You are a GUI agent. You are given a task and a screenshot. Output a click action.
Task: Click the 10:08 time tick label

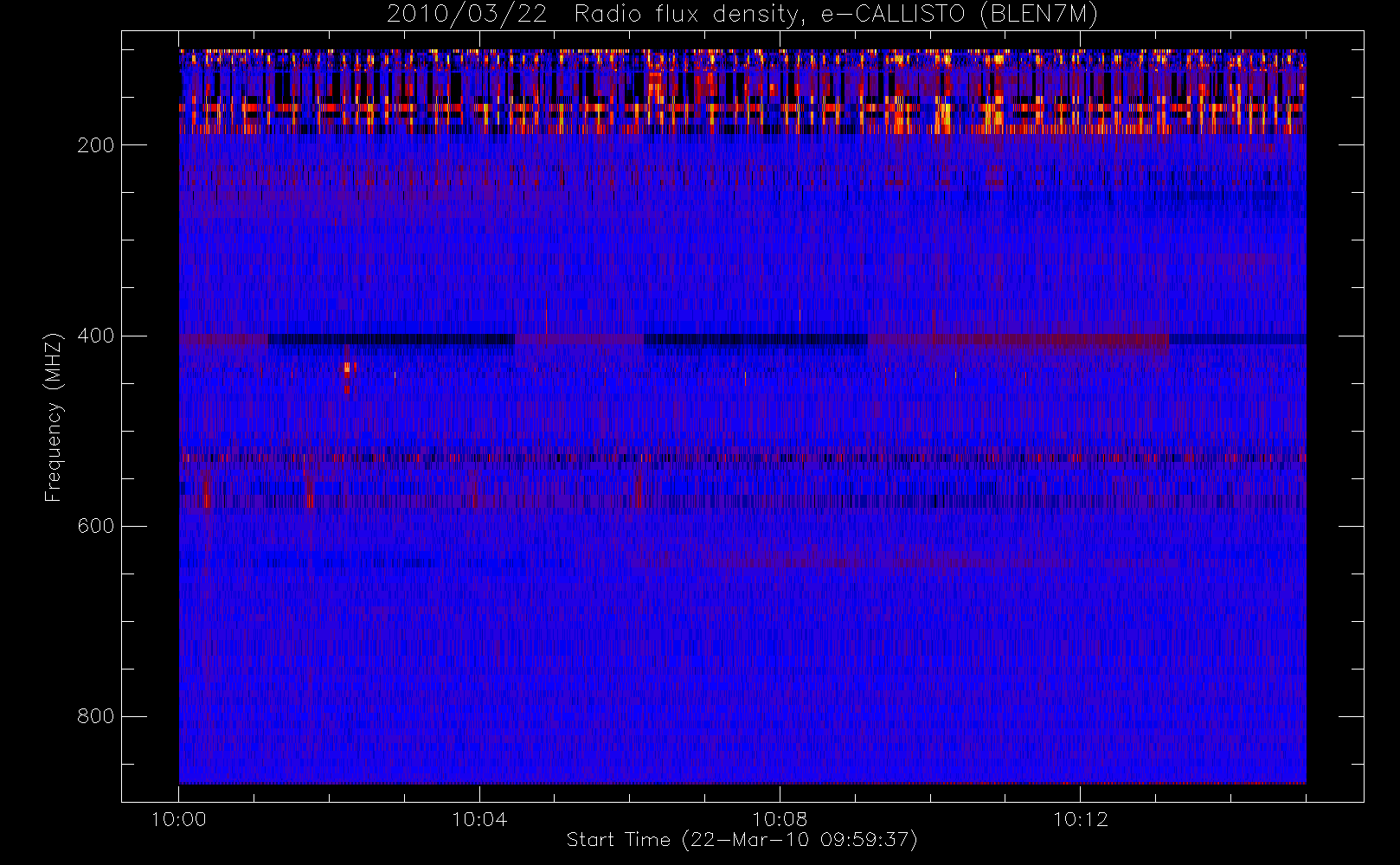(780, 819)
